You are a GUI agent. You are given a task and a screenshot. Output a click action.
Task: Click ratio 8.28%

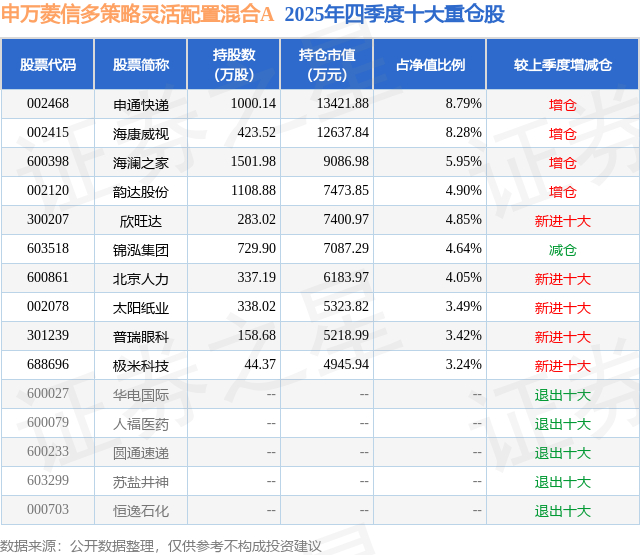pyautogui.click(x=463, y=133)
